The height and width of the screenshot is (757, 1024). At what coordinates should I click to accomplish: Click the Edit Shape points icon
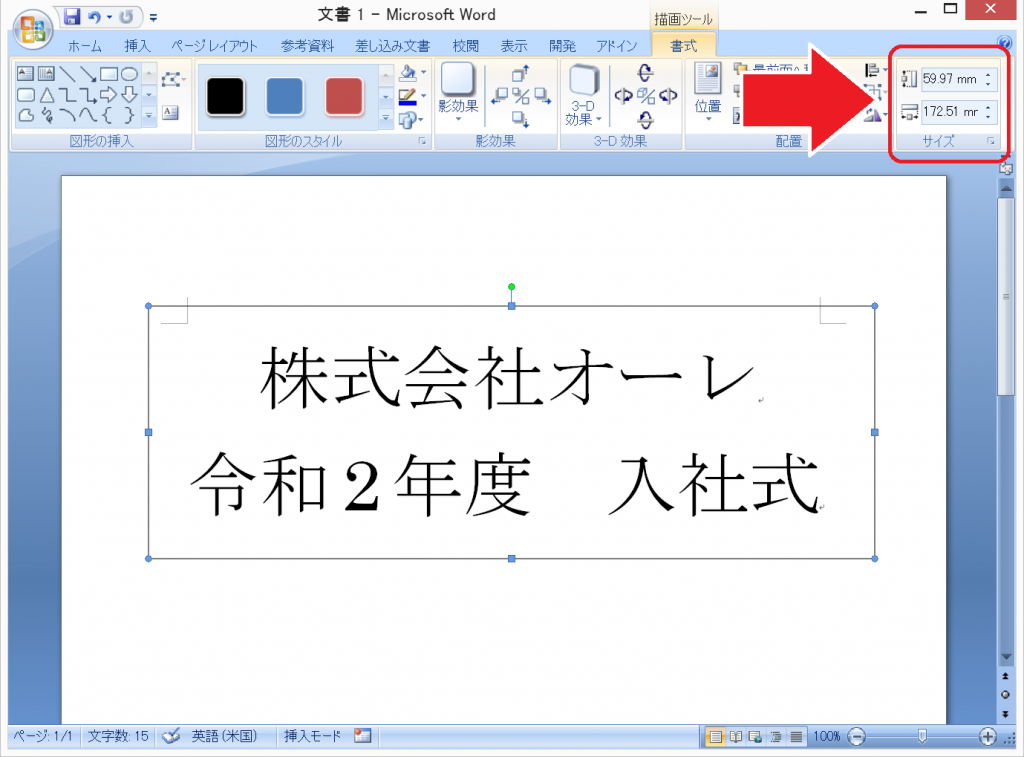pos(171,79)
